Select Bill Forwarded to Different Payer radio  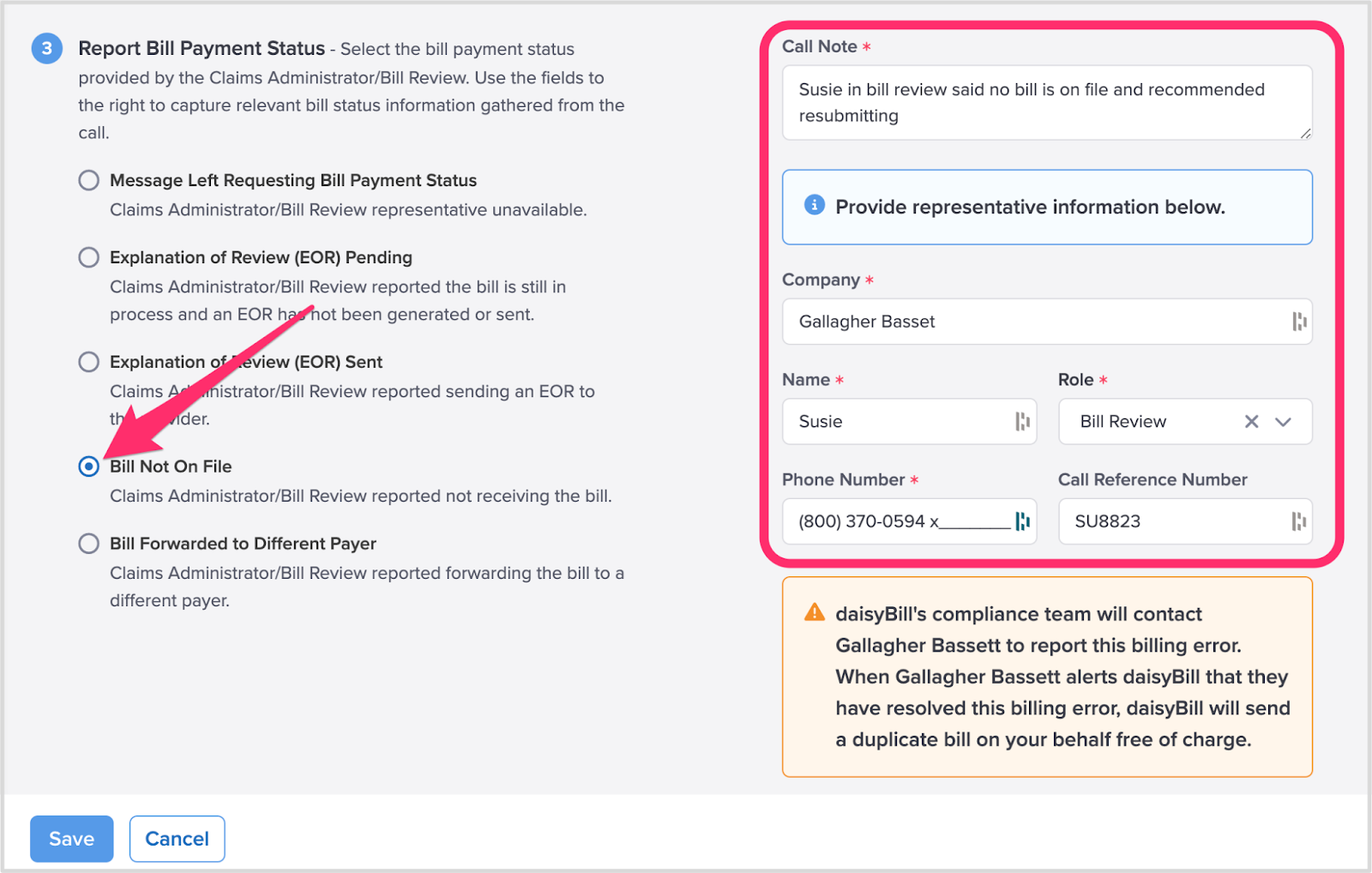coord(88,544)
